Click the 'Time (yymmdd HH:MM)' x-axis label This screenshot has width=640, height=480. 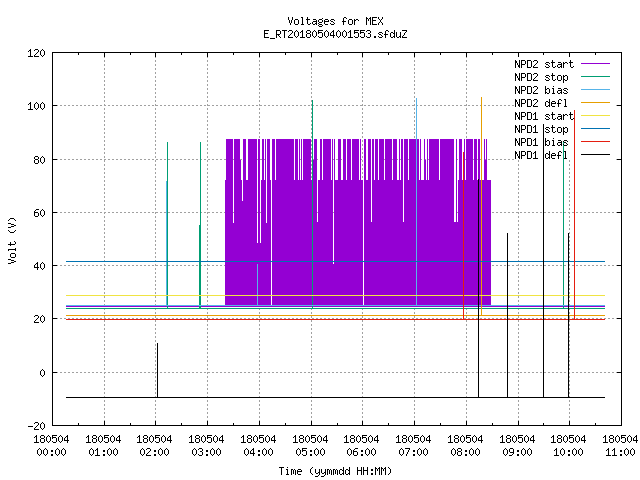[335, 471]
